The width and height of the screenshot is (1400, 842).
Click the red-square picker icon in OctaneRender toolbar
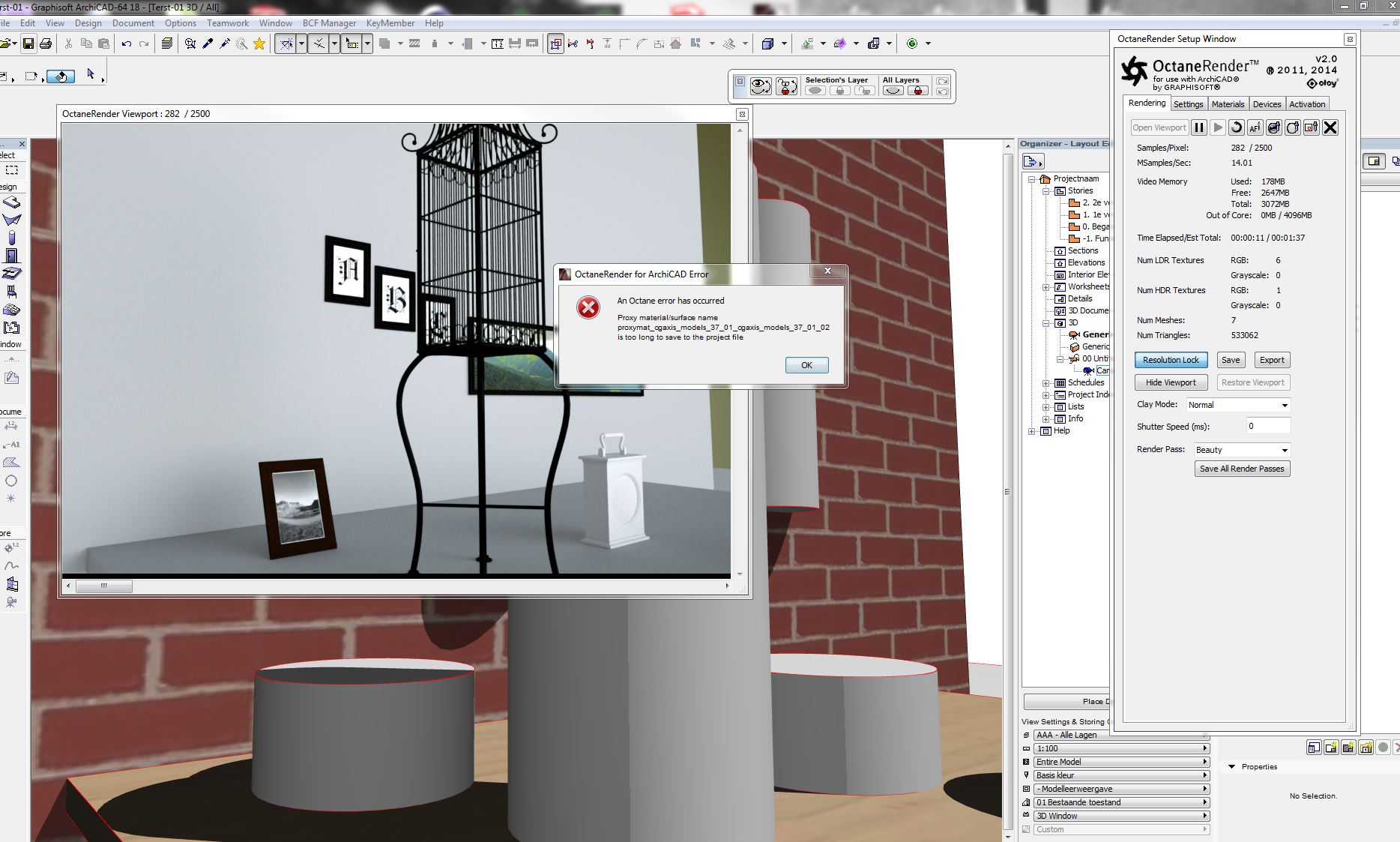click(1312, 127)
